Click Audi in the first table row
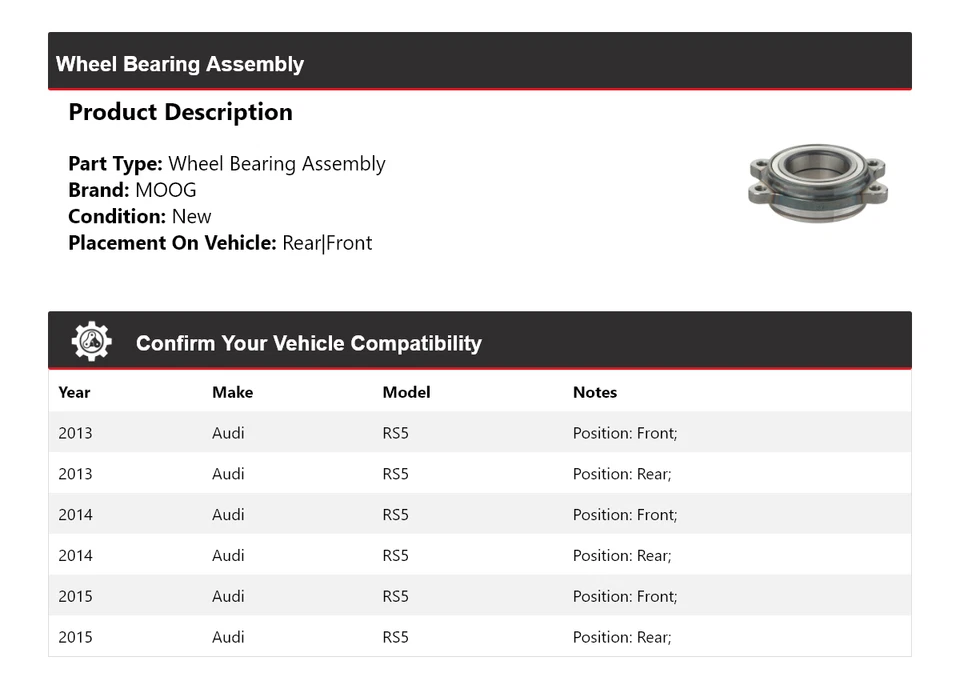Screen dimensions: 960x689 pos(228,433)
